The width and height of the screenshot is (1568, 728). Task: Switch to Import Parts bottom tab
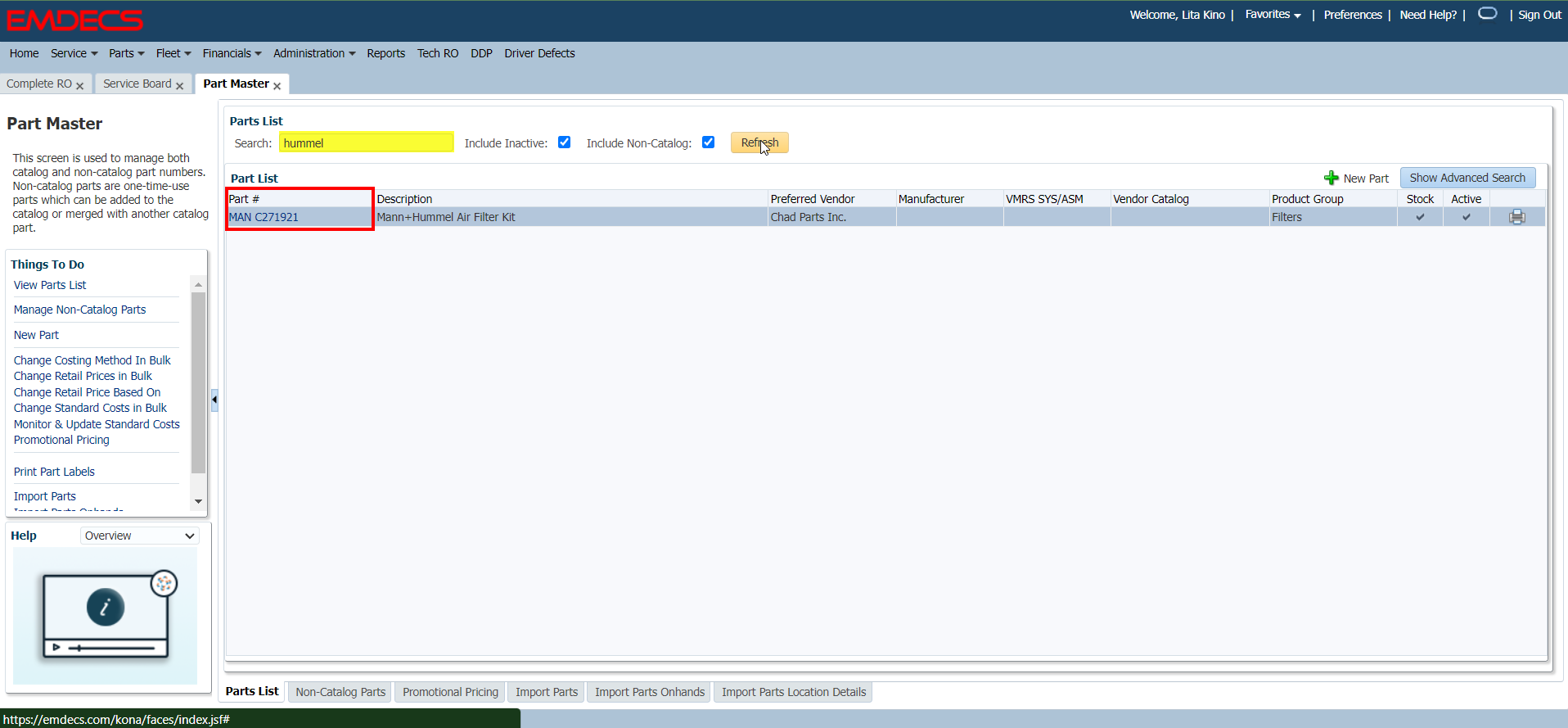point(547,692)
